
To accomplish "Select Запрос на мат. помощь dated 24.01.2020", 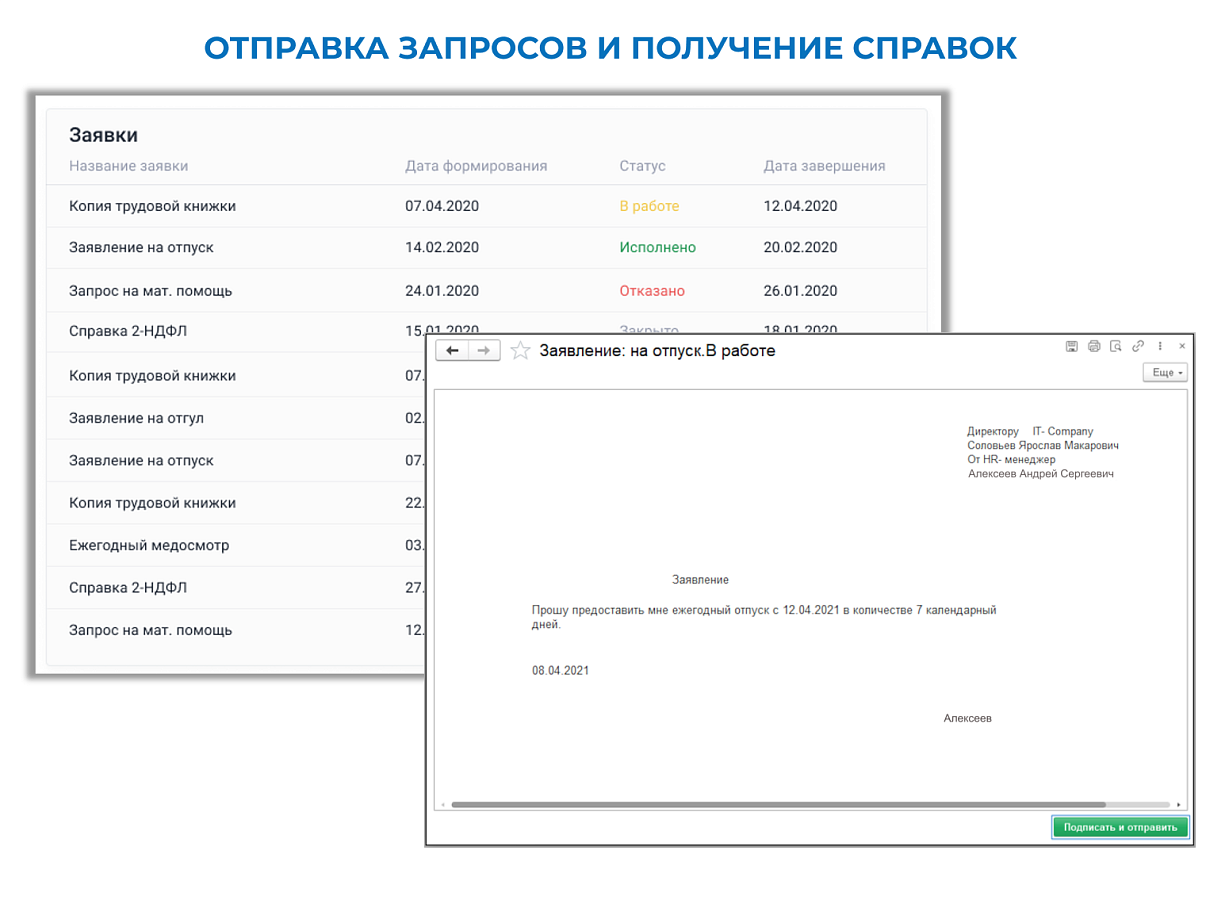I will 487,291.
